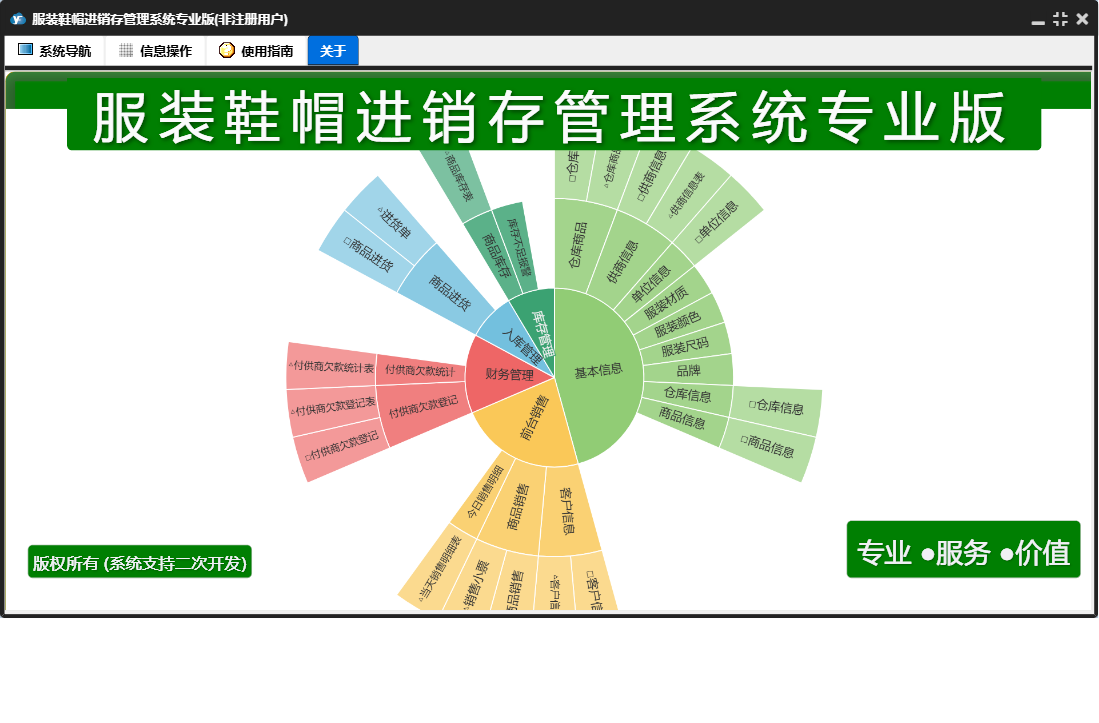The height and width of the screenshot is (723, 1099).
Task: Click the outer 供商信息表 segment
Action: coord(687,196)
